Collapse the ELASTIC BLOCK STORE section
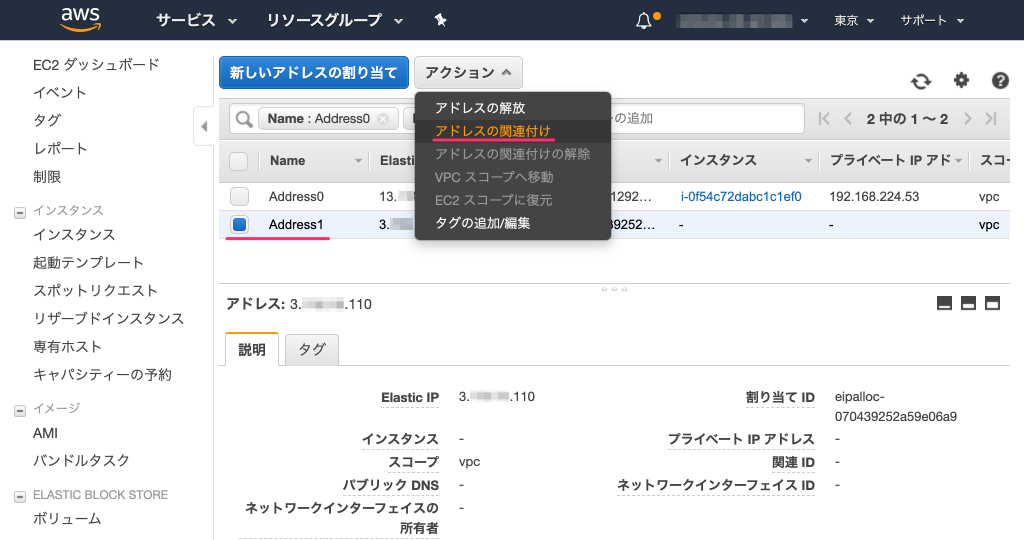 point(20,496)
